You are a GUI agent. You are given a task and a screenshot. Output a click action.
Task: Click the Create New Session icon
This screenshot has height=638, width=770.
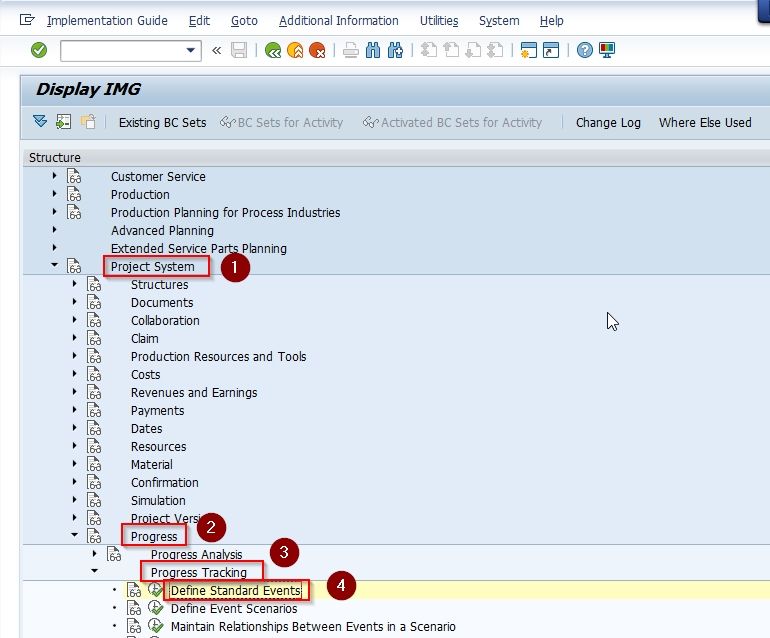pyautogui.click(x=528, y=50)
